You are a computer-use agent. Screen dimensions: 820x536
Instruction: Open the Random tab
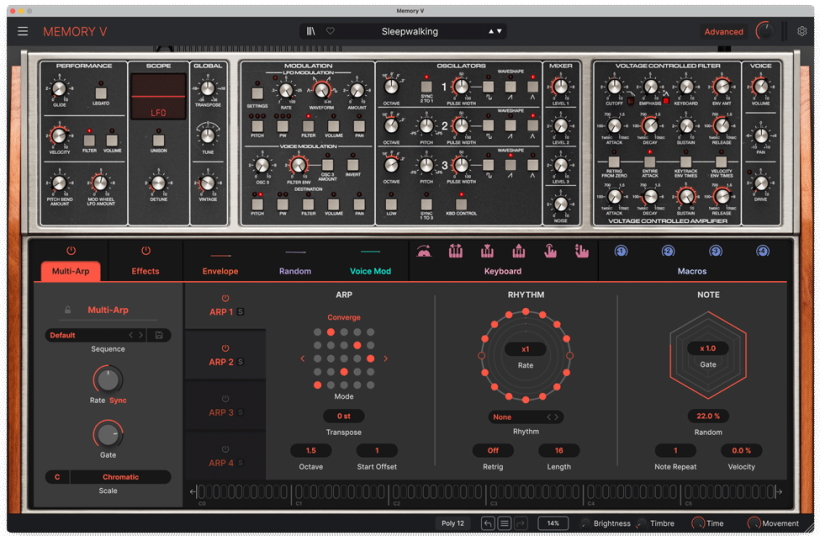coord(295,271)
